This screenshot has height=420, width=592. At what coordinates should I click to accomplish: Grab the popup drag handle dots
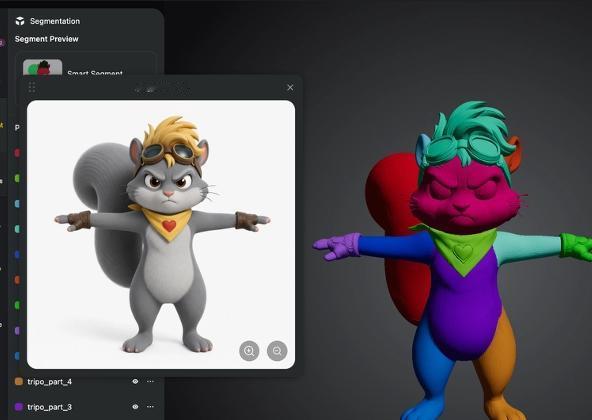32,87
